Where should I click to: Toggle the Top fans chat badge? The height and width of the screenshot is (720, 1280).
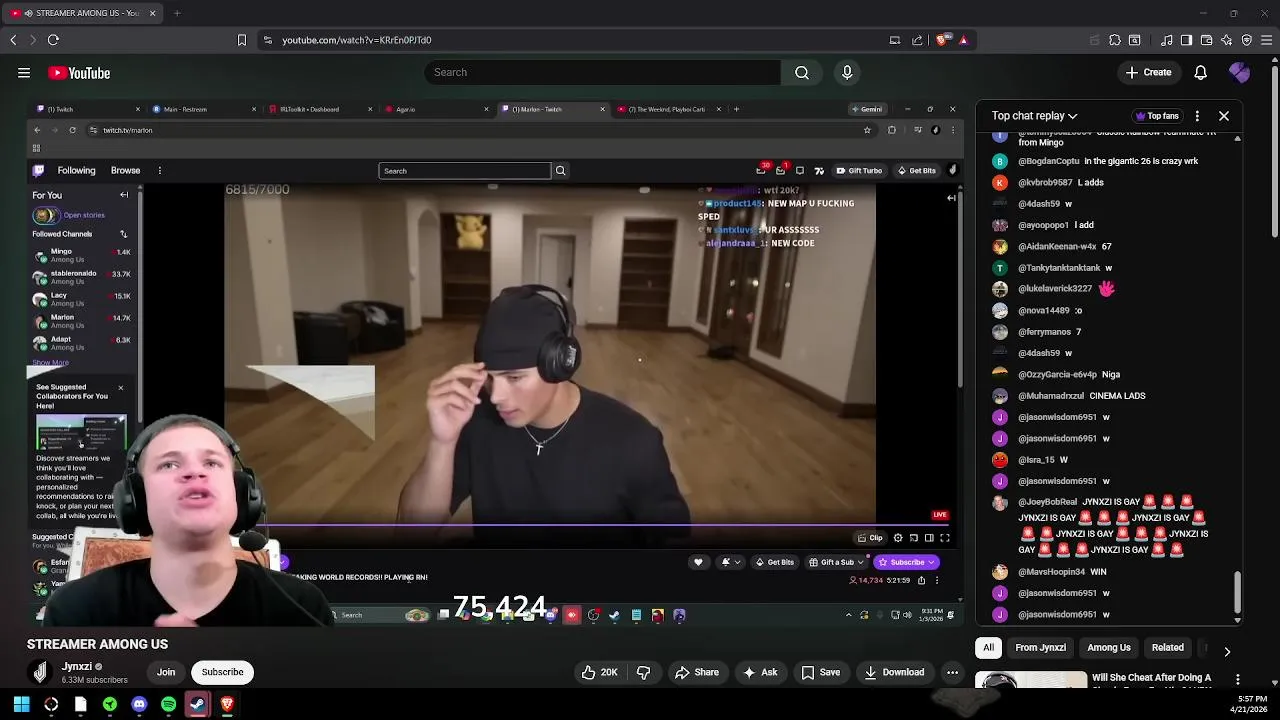[1157, 116]
